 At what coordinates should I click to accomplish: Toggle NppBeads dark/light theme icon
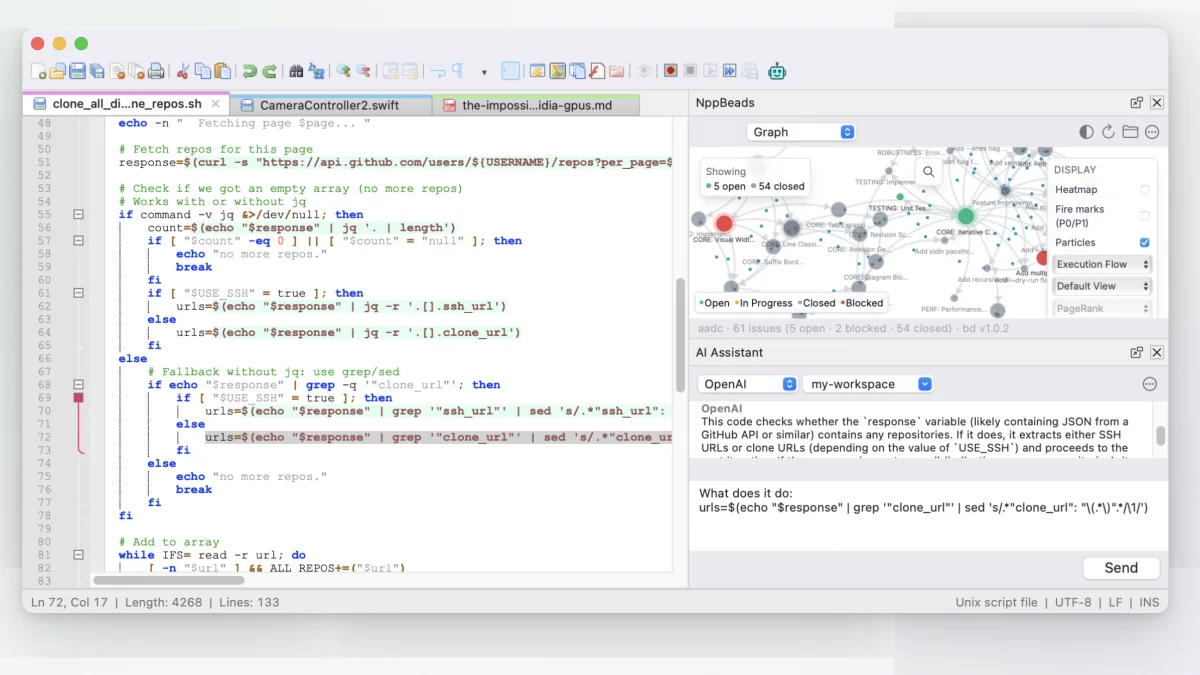tap(1087, 132)
